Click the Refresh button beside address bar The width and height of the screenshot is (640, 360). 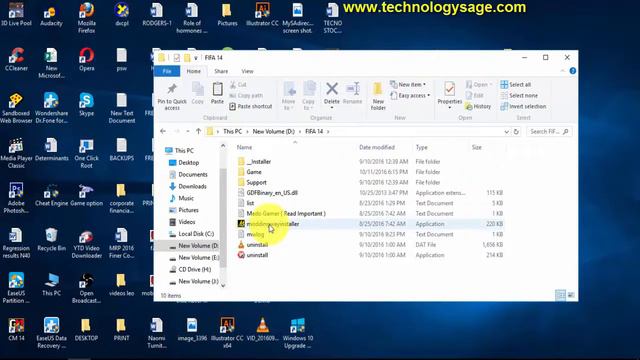(516, 131)
